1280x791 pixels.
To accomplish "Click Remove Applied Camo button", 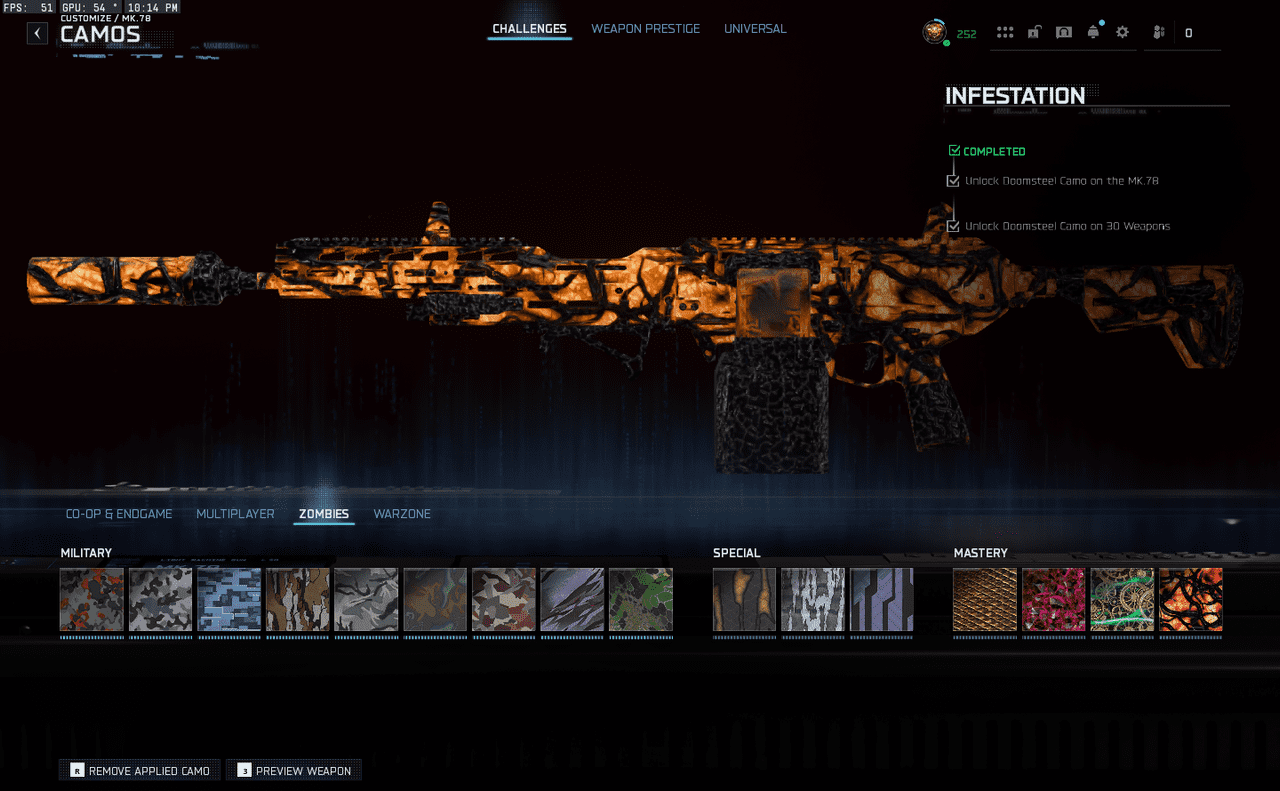I will click(x=140, y=770).
